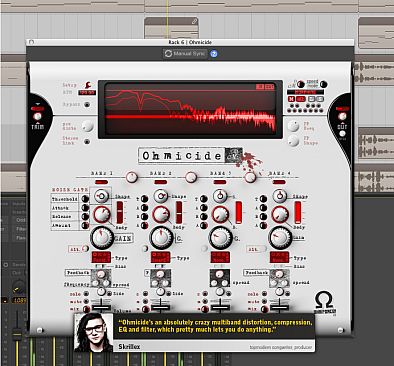Image resolution: width=394 pixels, height=366 pixels.
Task: Click Band 2 red vertical slider
Action: (179, 212)
